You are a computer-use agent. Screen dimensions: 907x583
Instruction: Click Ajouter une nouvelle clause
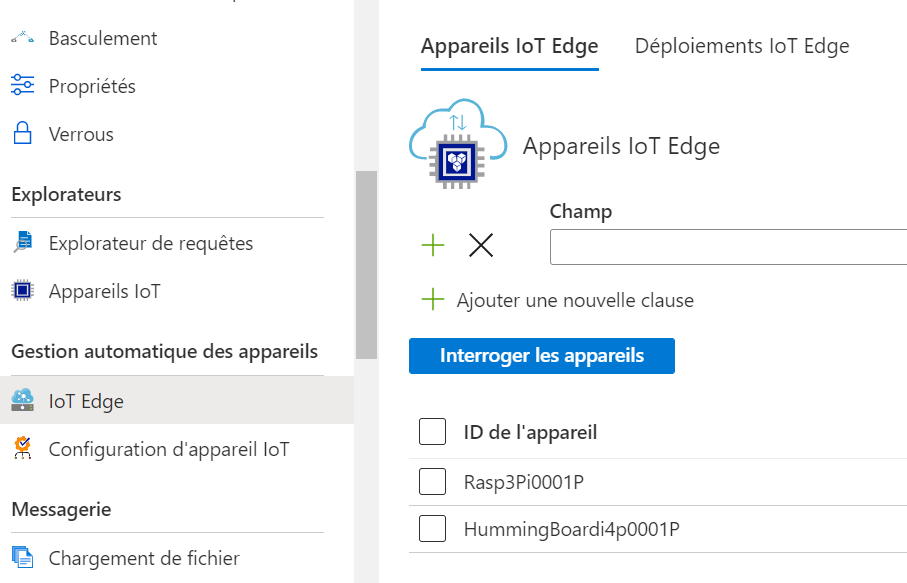575,300
